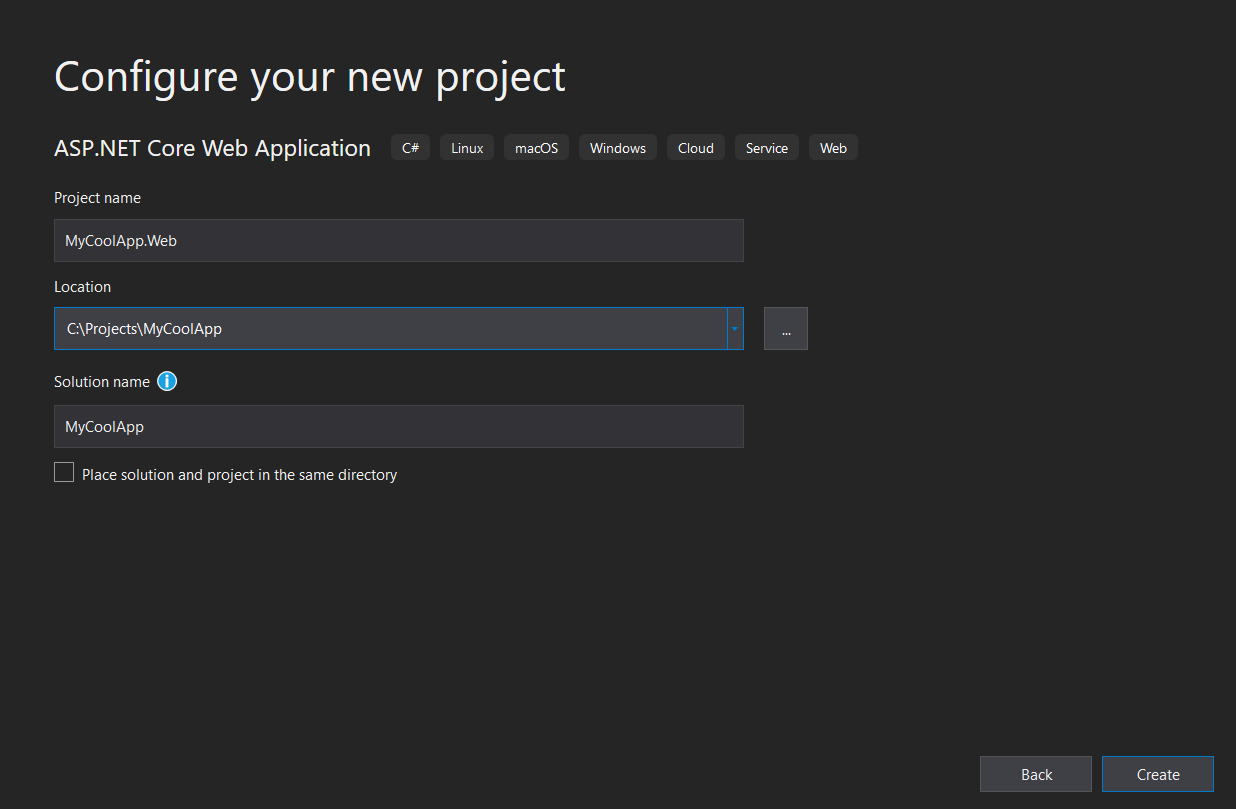
Task: Click the Solution name info icon
Action: pos(167,381)
